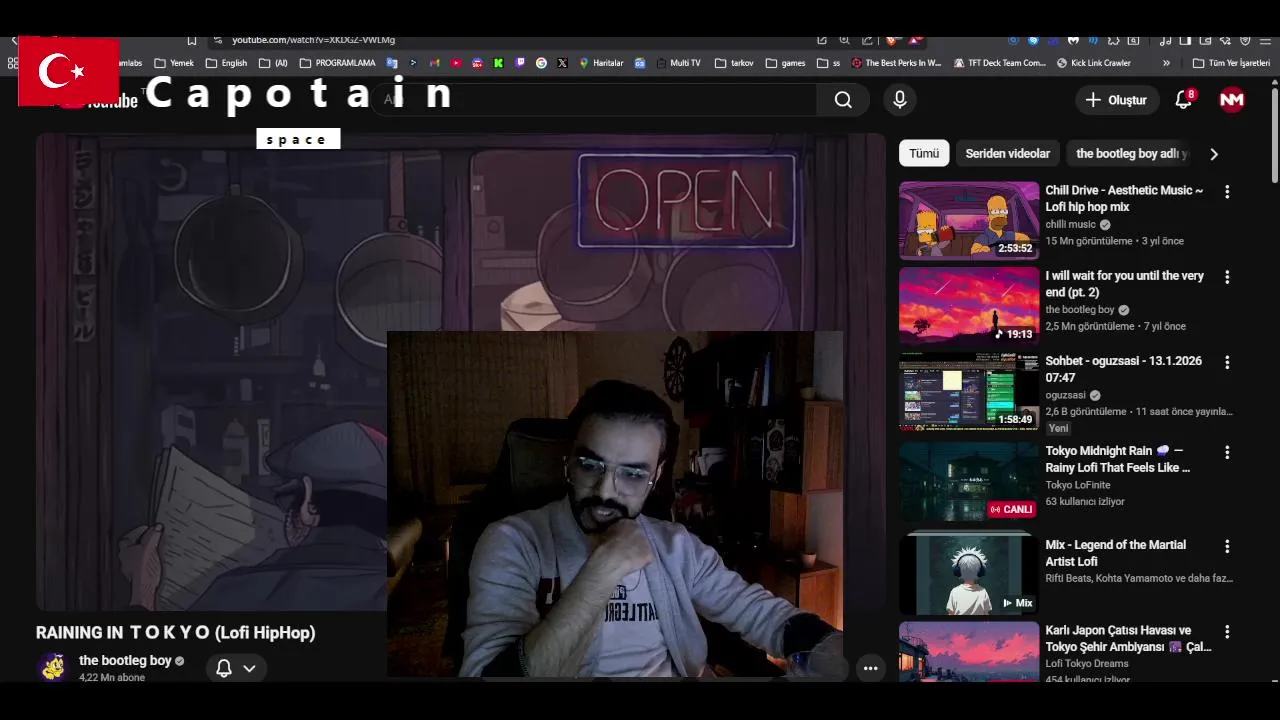Open the Tüm Yer İşaretleri folder

tap(1231, 63)
